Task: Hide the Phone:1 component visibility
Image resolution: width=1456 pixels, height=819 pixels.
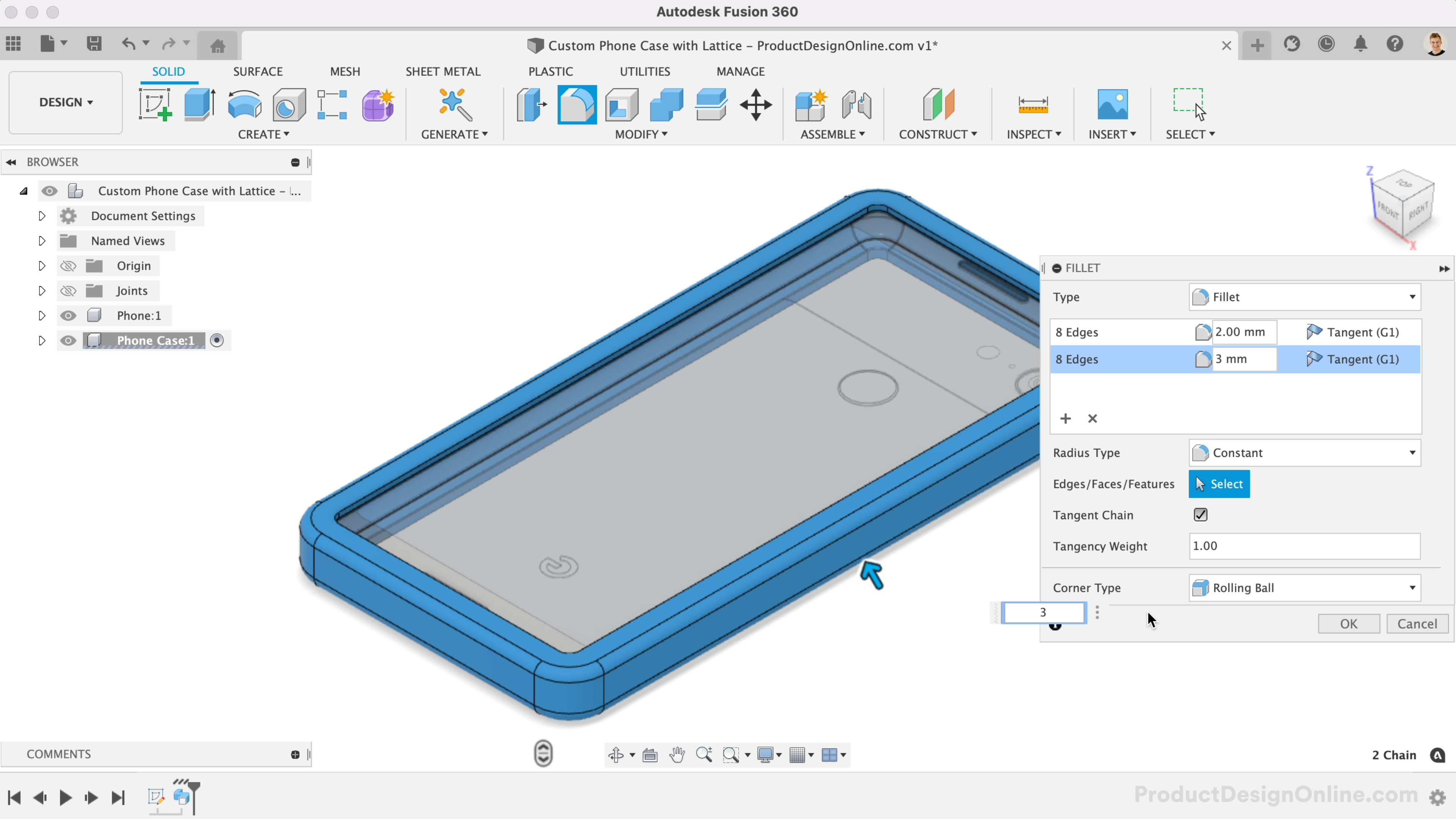Action: [68, 315]
